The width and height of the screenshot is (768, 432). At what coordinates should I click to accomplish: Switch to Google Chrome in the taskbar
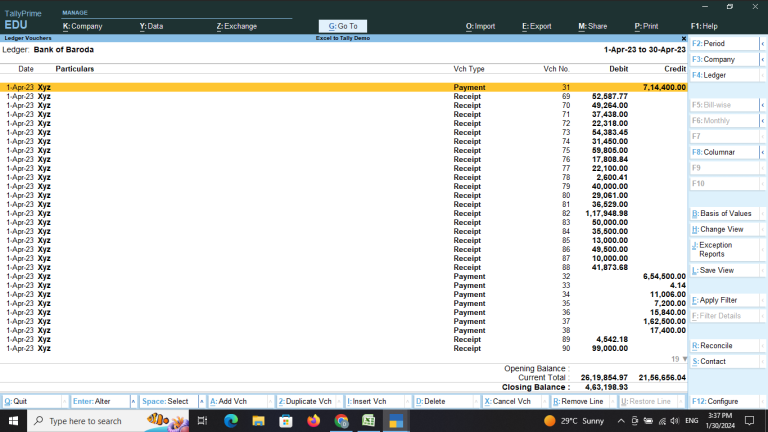click(341, 421)
